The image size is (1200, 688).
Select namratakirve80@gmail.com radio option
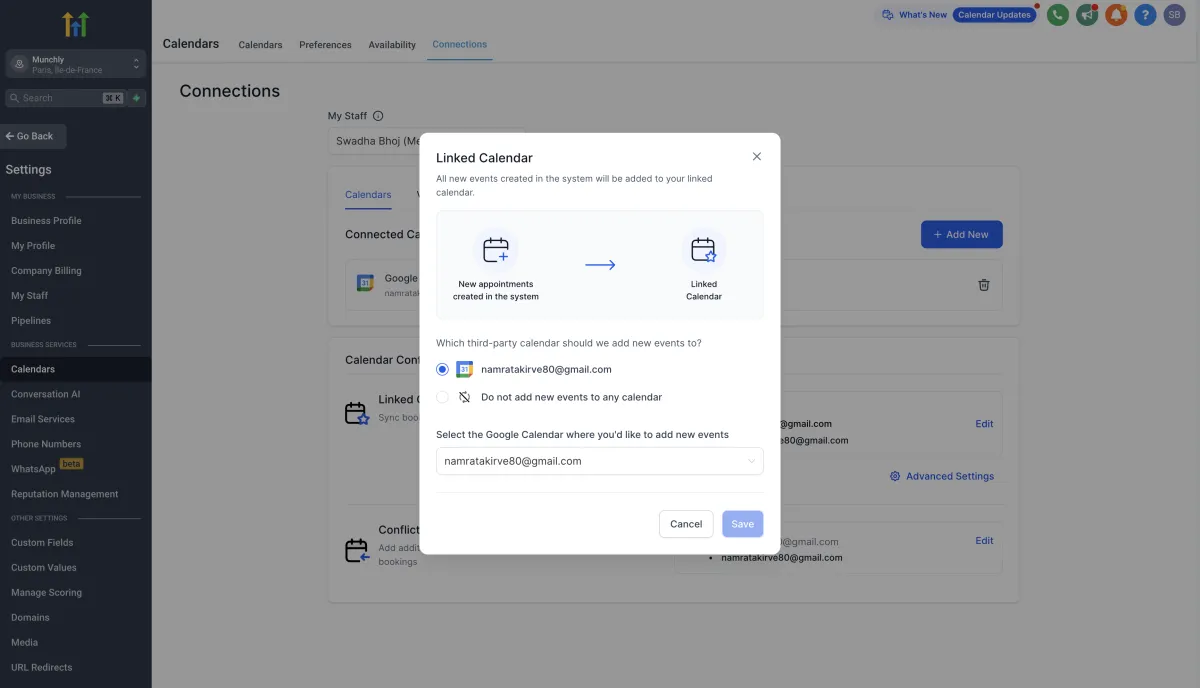pyautogui.click(x=443, y=369)
